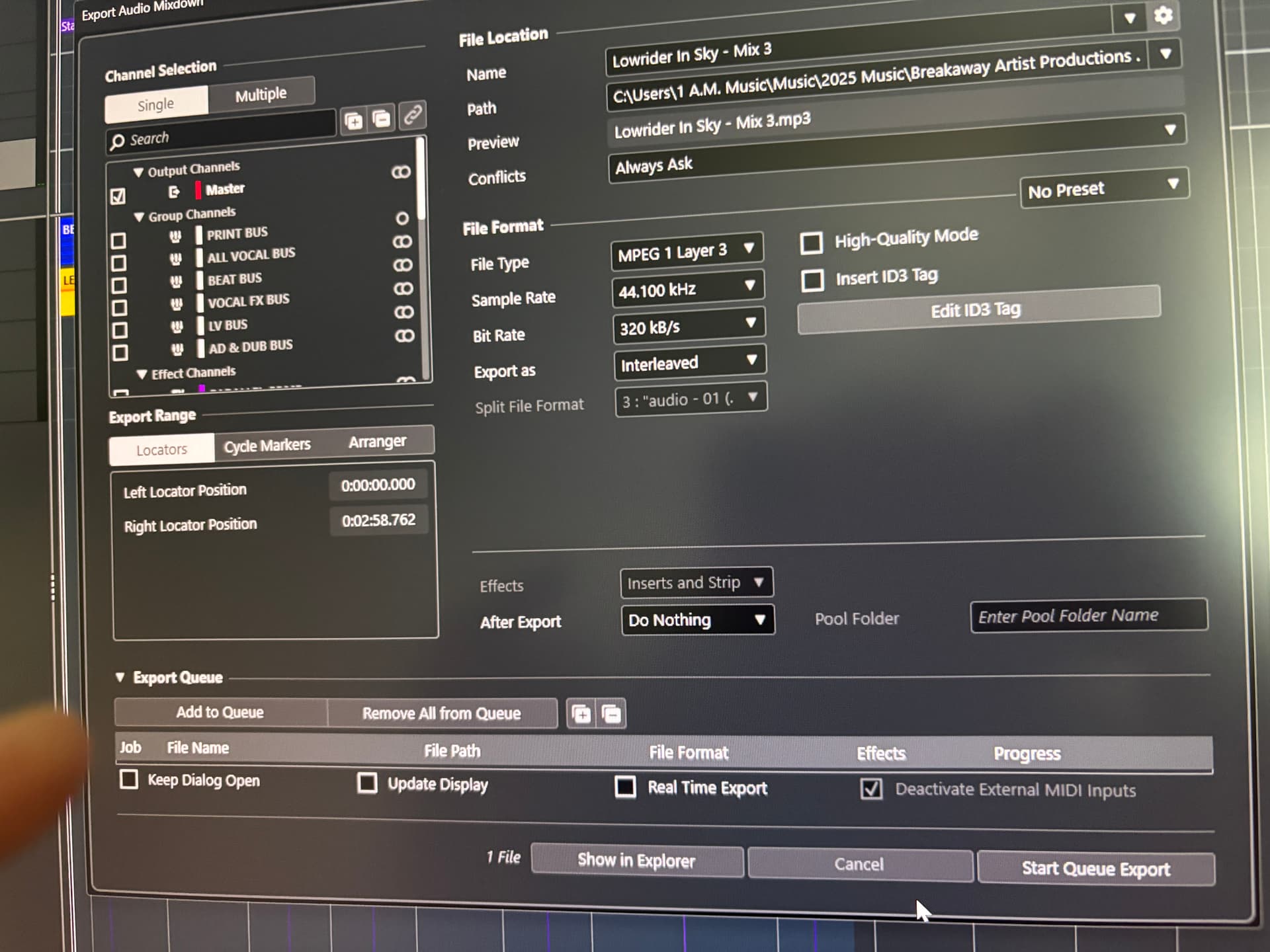Collapse the Export Queue section triangle
The height and width of the screenshot is (952, 1270).
[x=120, y=677]
